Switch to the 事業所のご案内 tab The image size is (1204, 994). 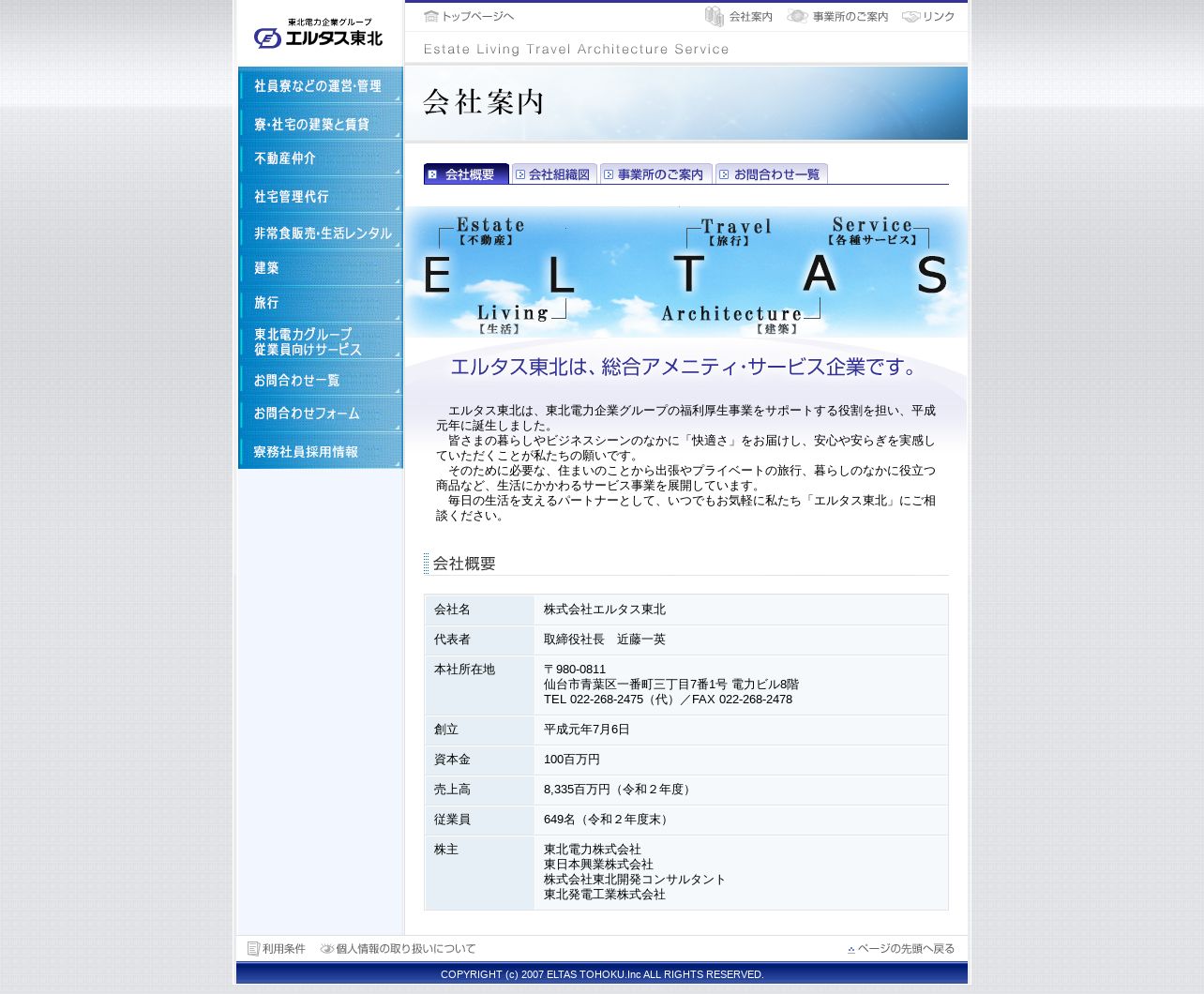[656, 174]
